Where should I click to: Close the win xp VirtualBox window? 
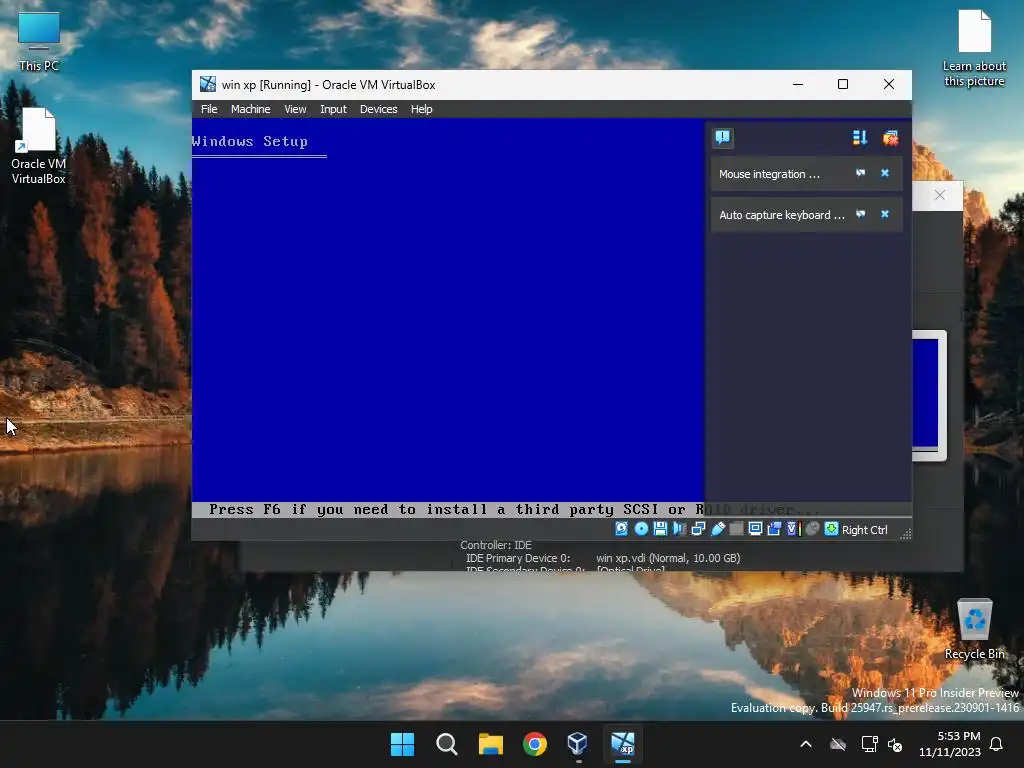[889, 84]
